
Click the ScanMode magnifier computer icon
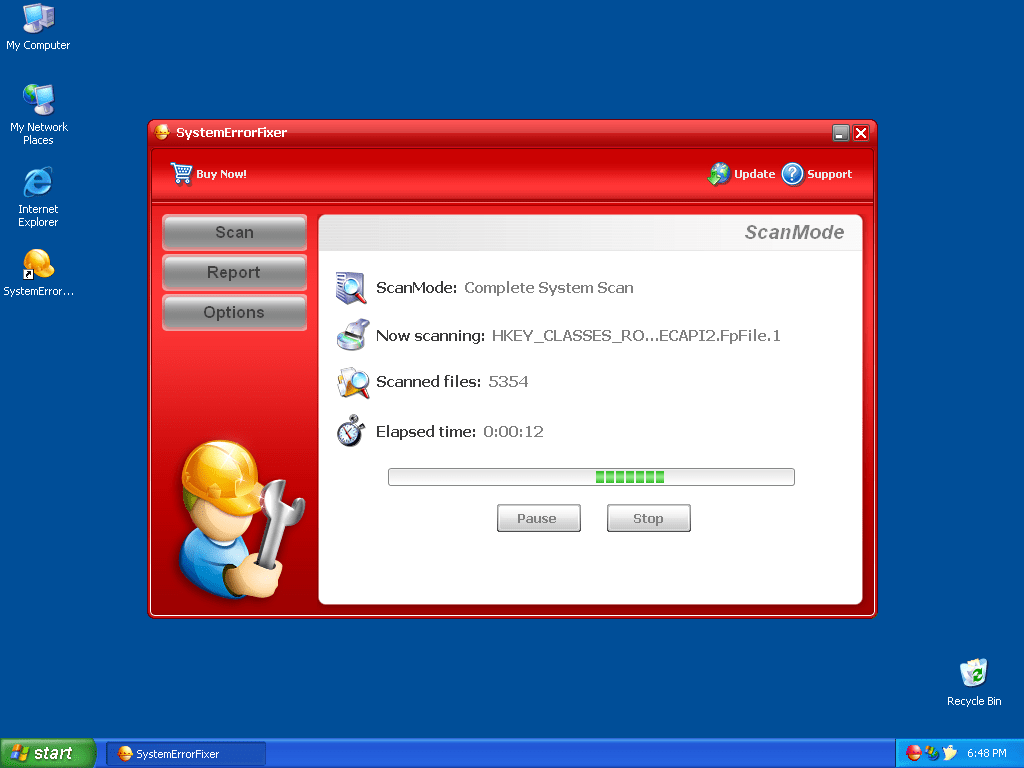(351, 288)
